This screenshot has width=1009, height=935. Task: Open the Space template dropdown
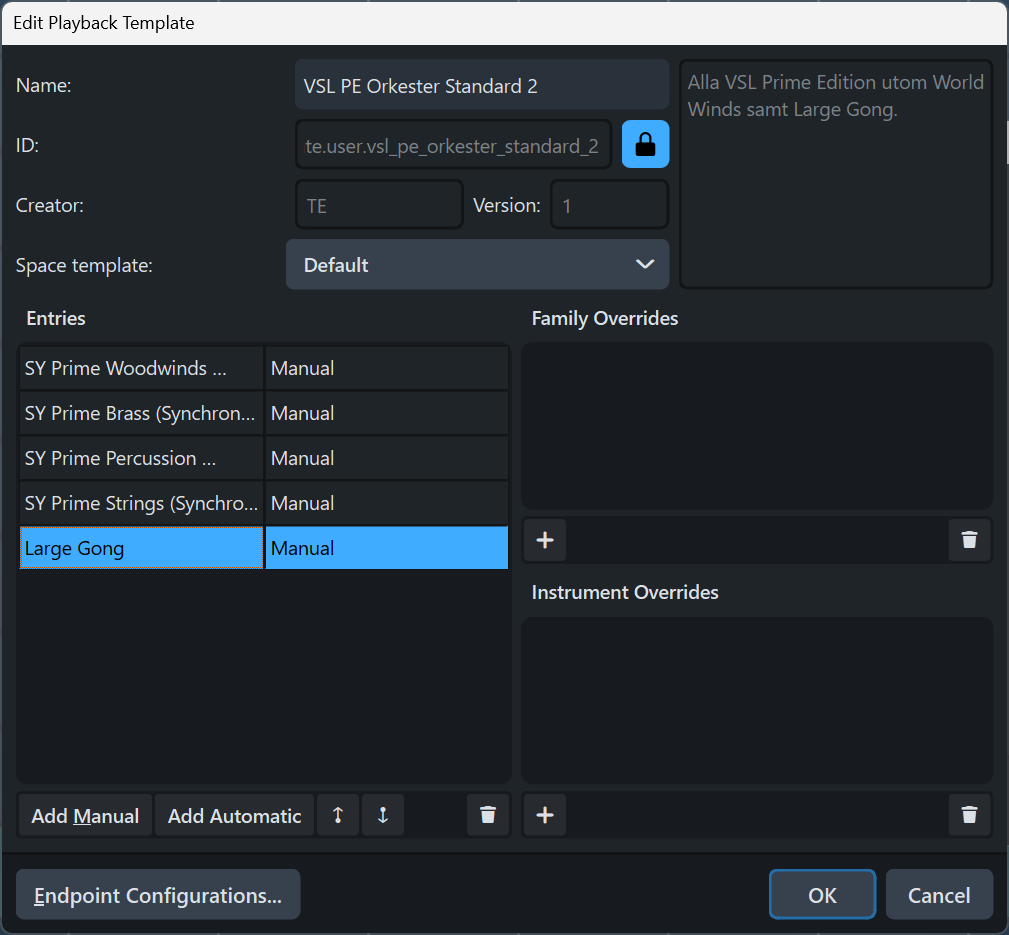[x=477, y=264]
